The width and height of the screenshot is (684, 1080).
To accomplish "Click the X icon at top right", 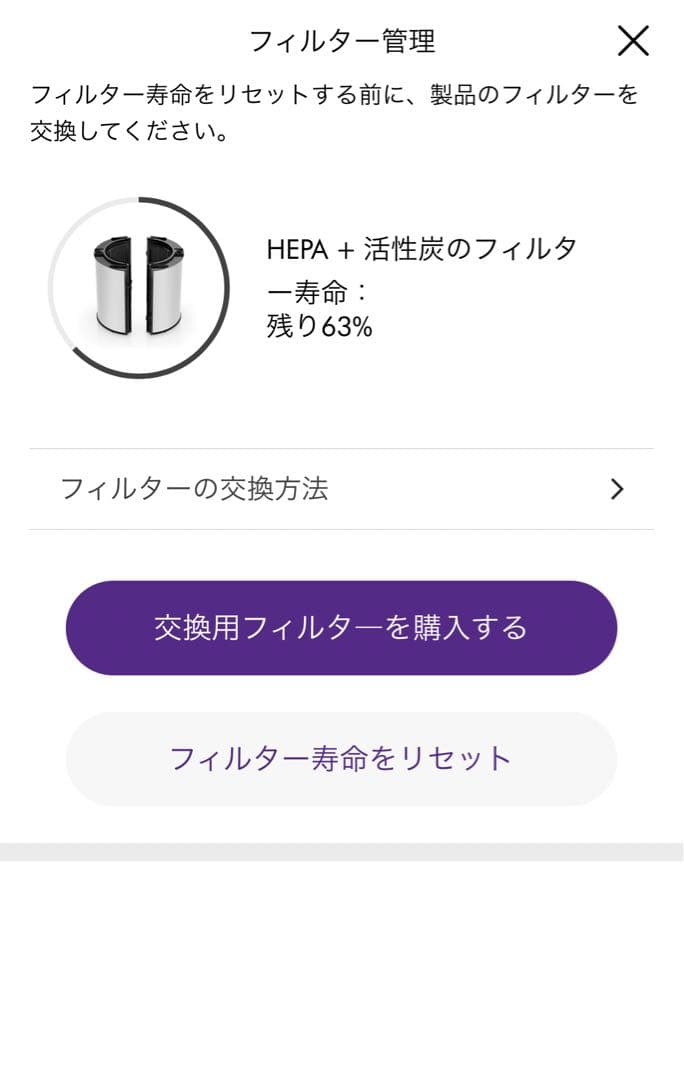I will (x=633, y=42).
